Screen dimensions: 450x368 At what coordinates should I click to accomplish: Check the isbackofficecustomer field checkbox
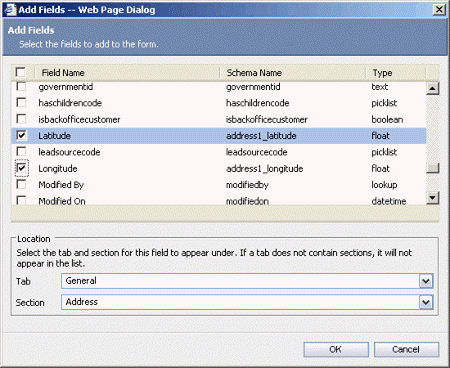21,119
